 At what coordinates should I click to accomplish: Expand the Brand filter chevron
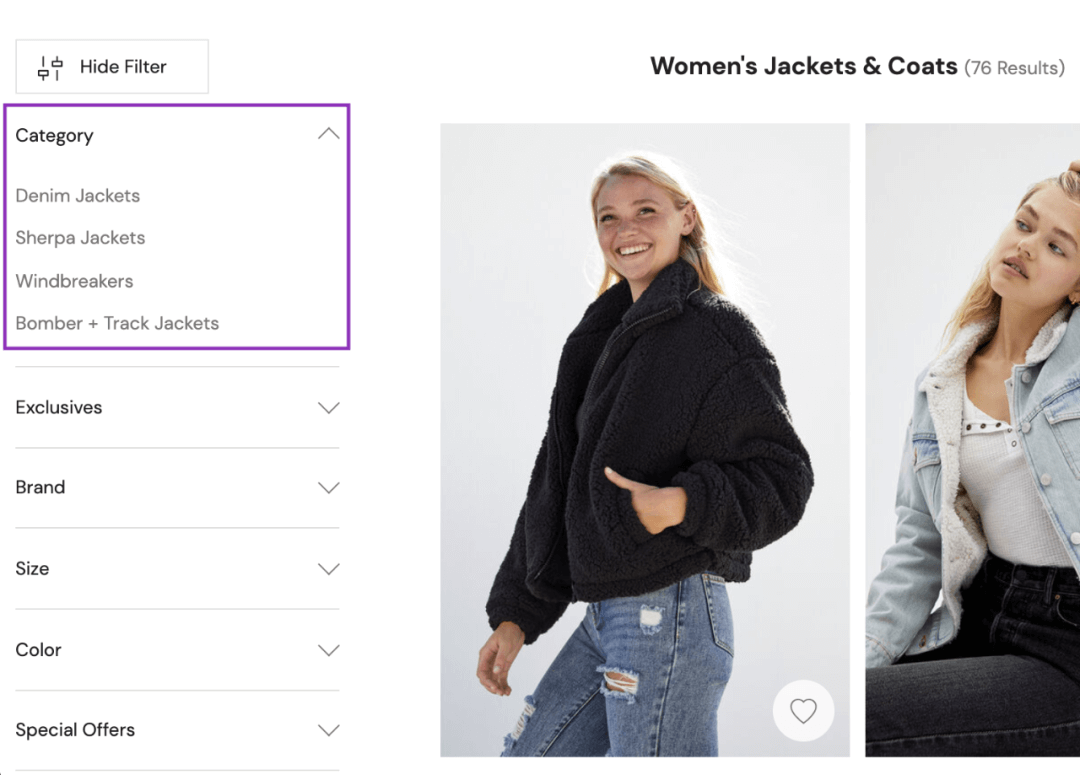click(x=328, y=488)
